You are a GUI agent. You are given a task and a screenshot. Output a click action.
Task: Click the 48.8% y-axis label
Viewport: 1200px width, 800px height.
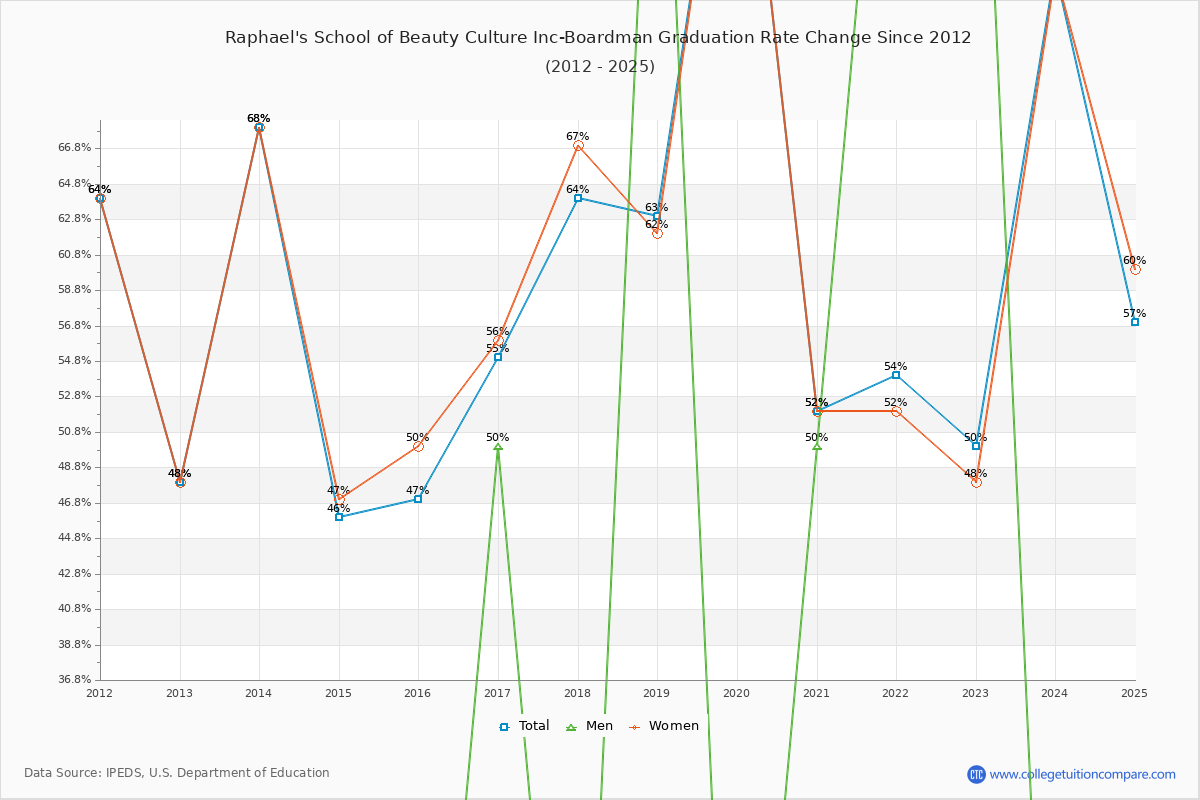[75, 467]
